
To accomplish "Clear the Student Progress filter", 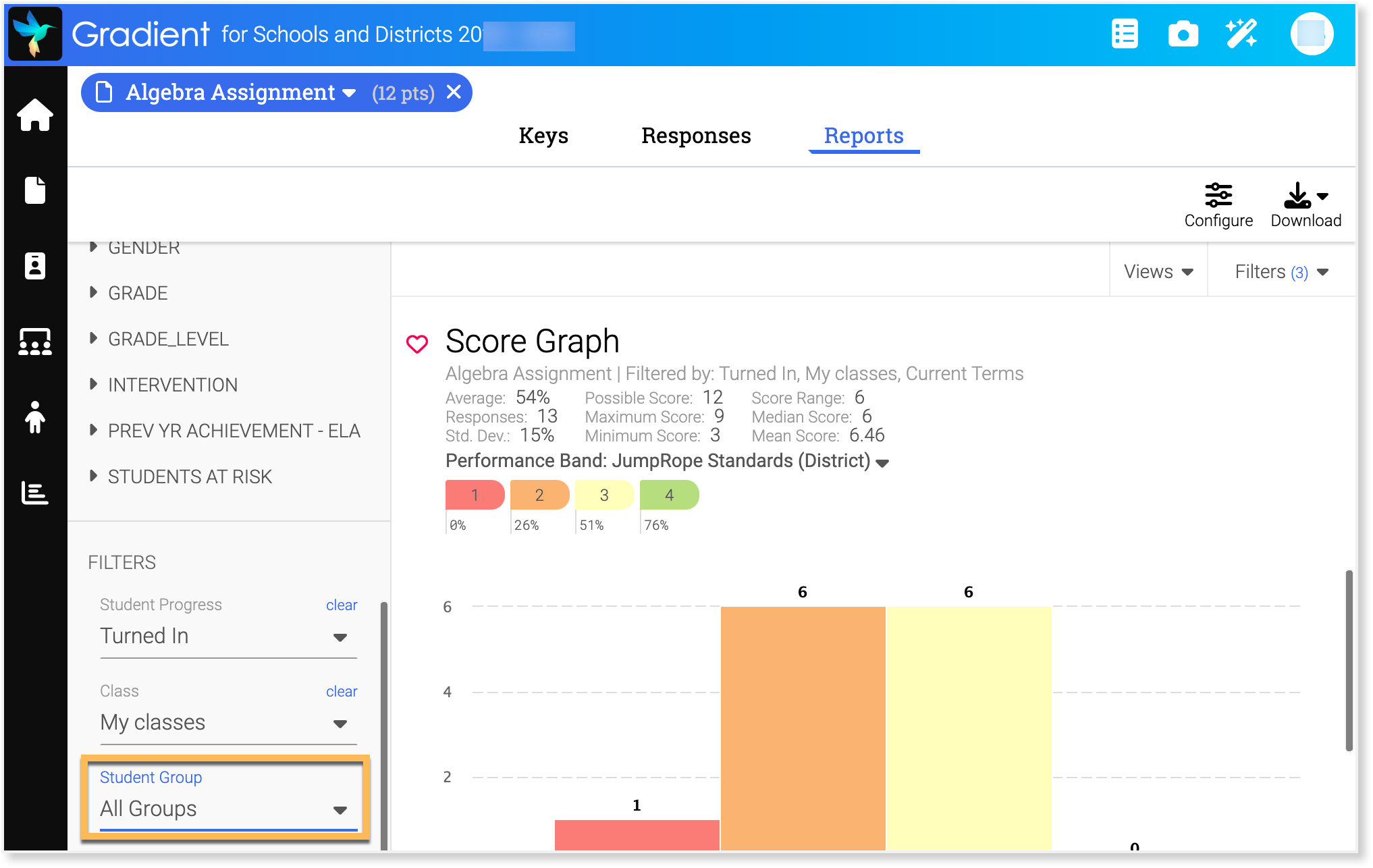I will (x=342, y=605).
